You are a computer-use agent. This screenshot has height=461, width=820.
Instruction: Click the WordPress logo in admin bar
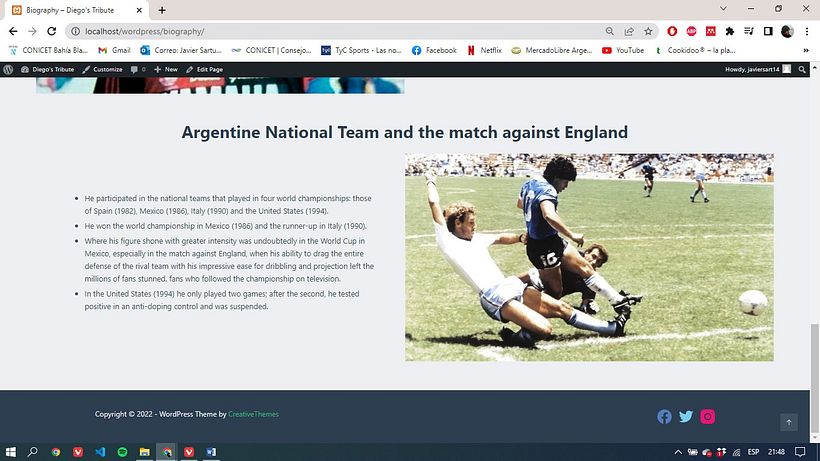pyautogui.click(x=9, y=70)
